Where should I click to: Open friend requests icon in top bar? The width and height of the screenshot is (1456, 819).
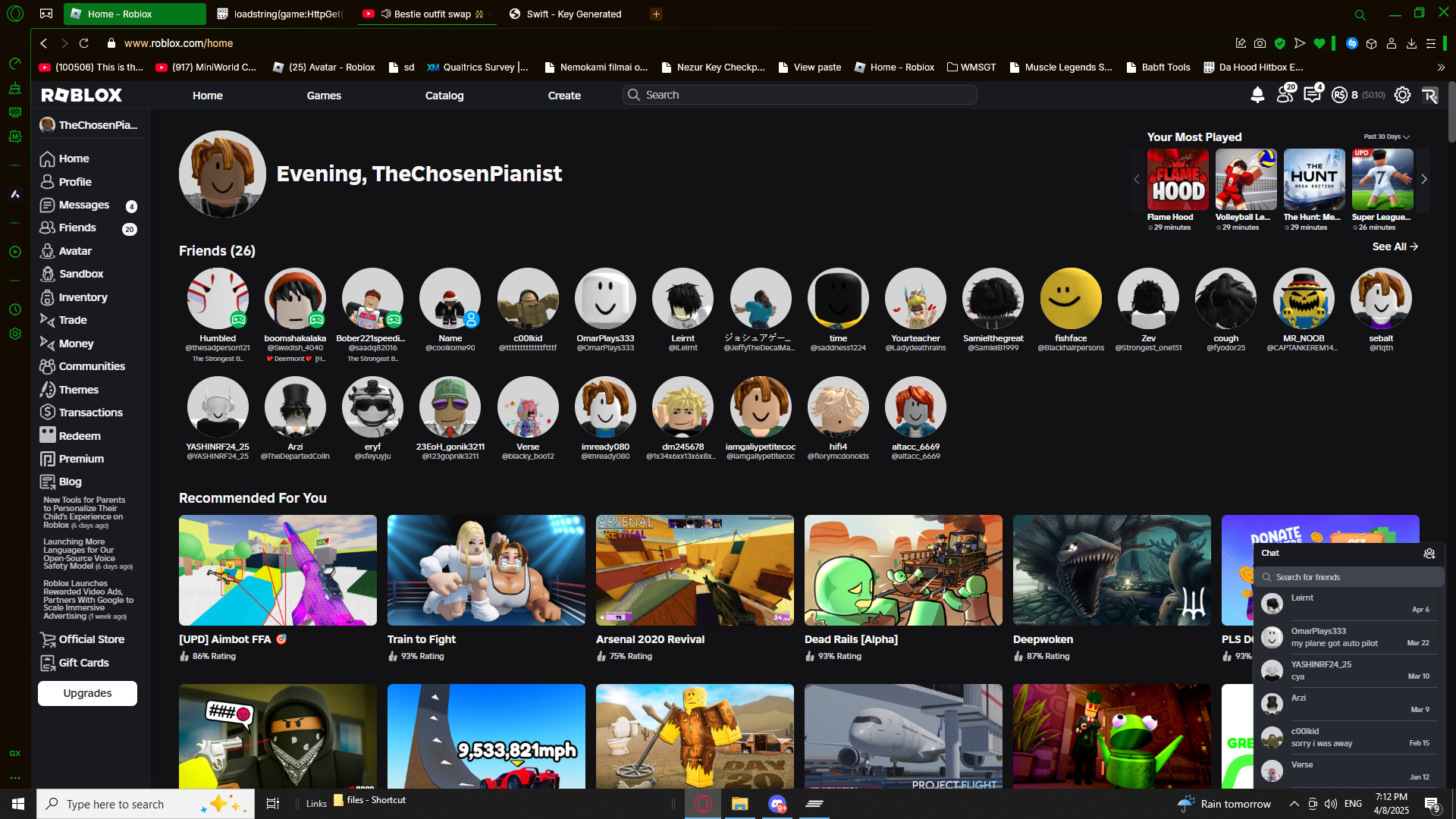[1285, 95]
